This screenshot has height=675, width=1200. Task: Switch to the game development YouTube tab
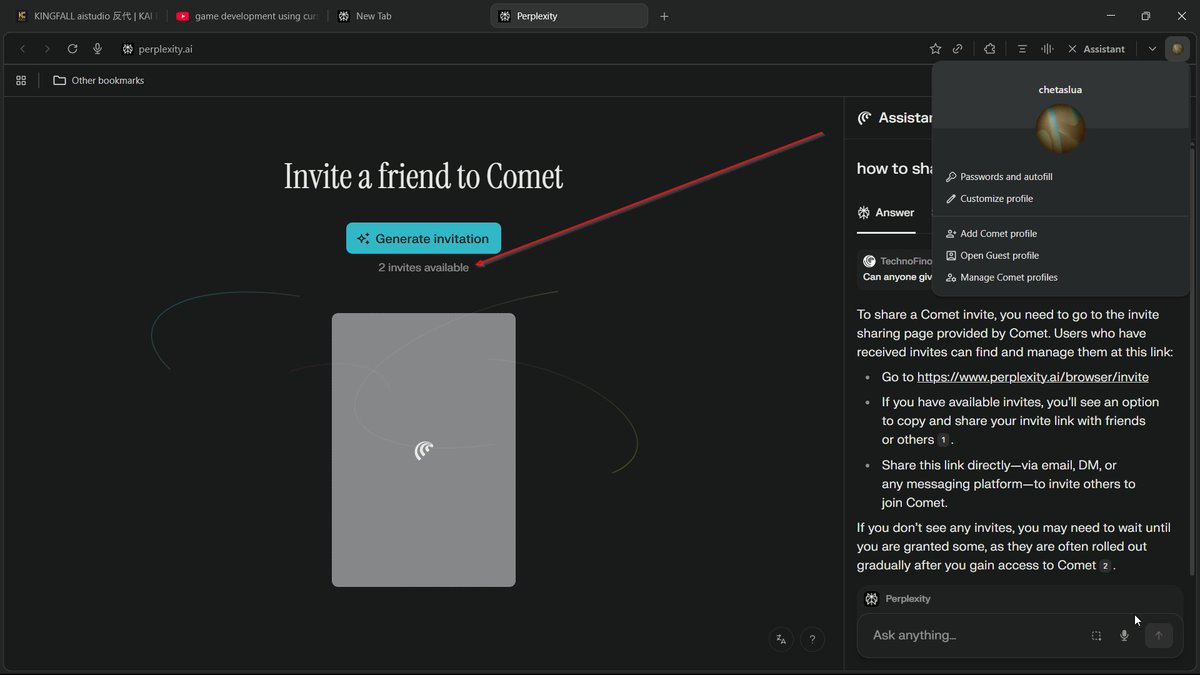point(247,16)
